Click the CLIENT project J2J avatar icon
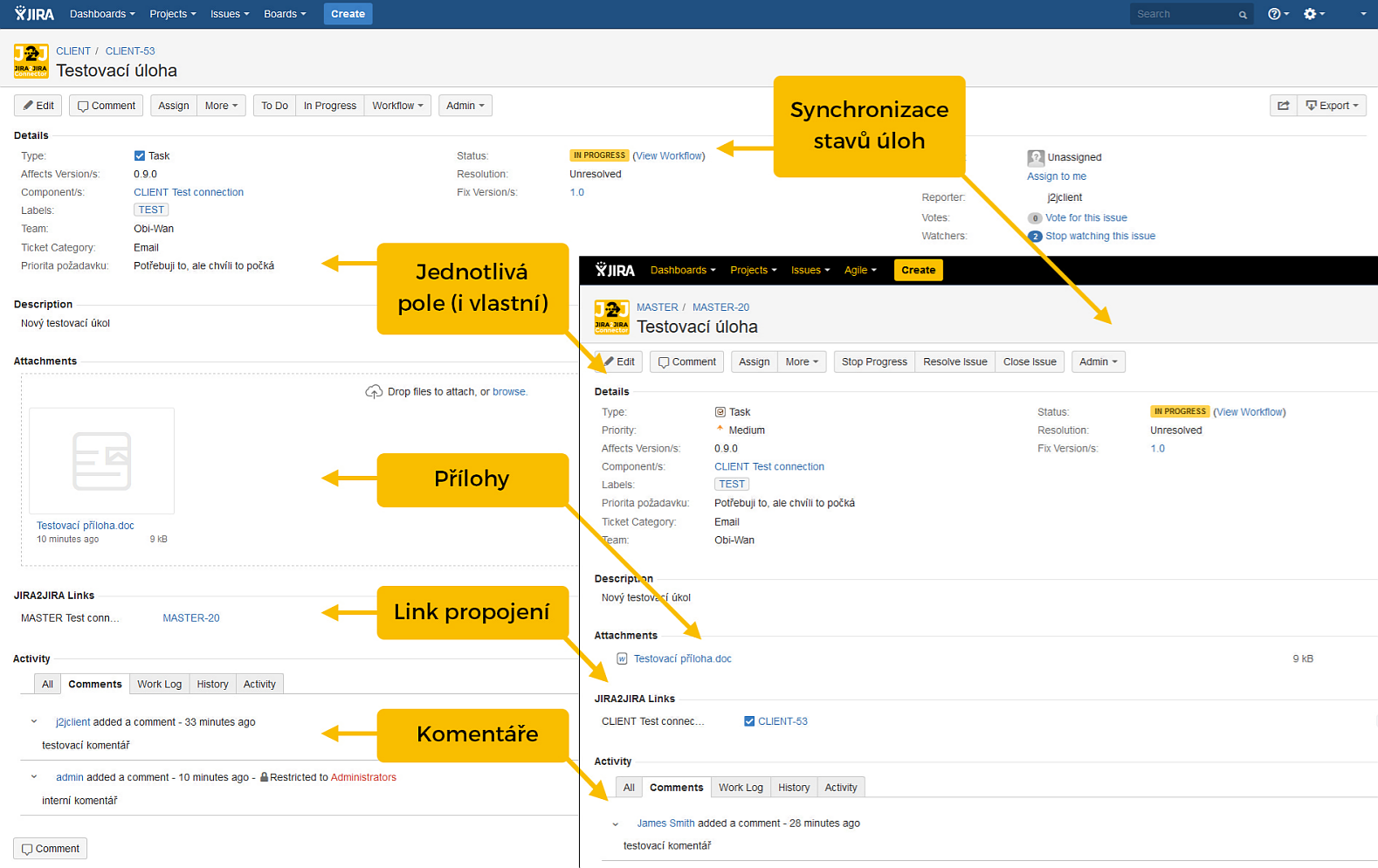This screenshot has width=1378, height=868. [31, 61]
